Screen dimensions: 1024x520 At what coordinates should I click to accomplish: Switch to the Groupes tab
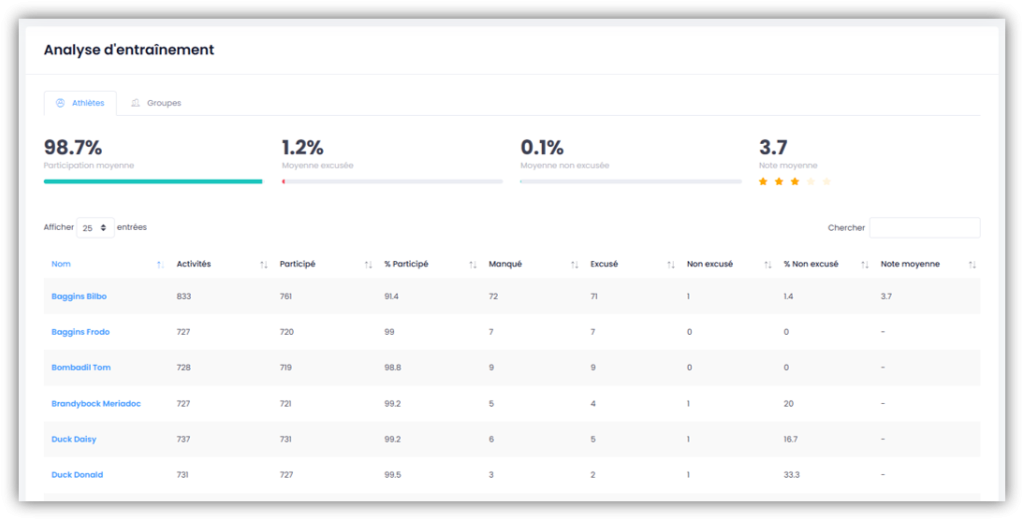point(156,103)
